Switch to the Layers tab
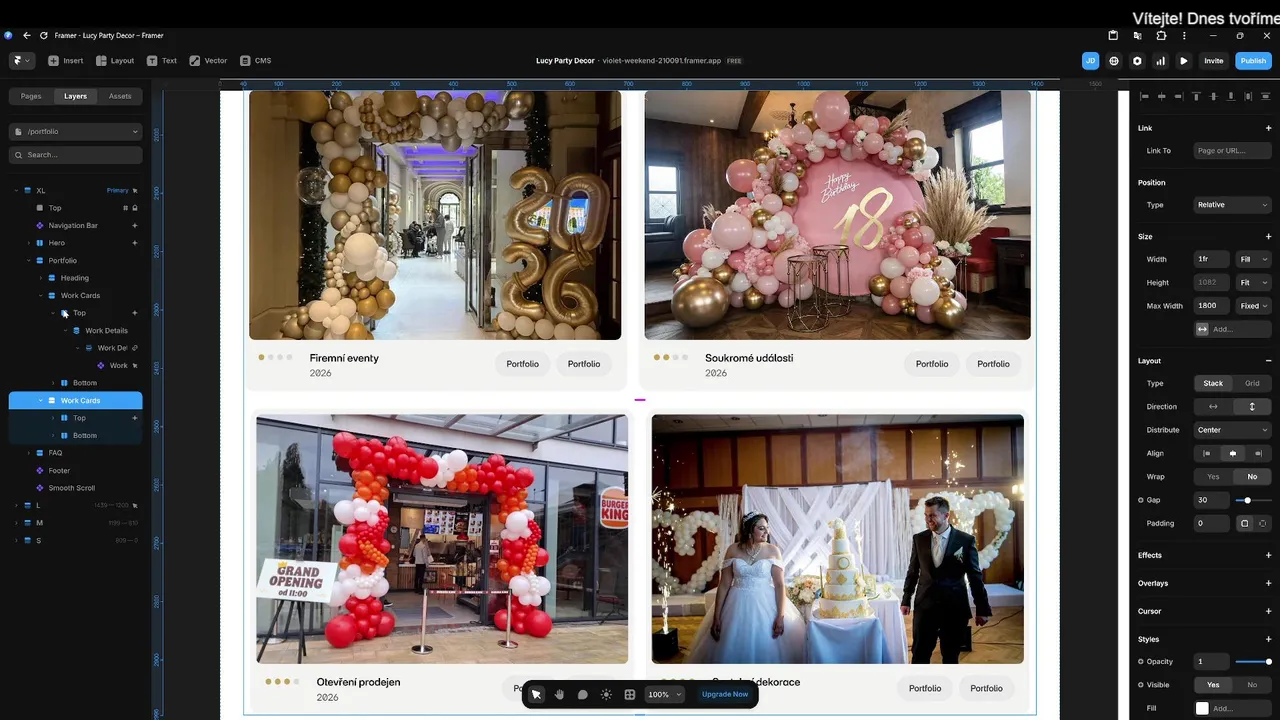Screen dimensions: 1280x720 tap(75, 96)
